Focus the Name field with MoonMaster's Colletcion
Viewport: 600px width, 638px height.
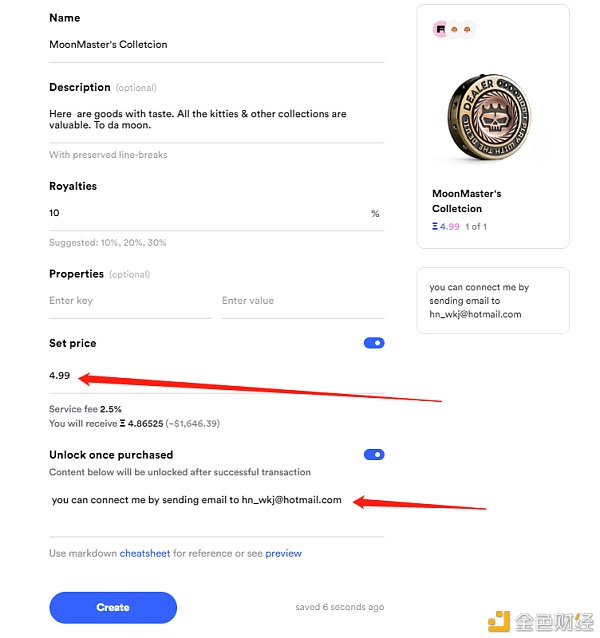click(x=217, y=45)
